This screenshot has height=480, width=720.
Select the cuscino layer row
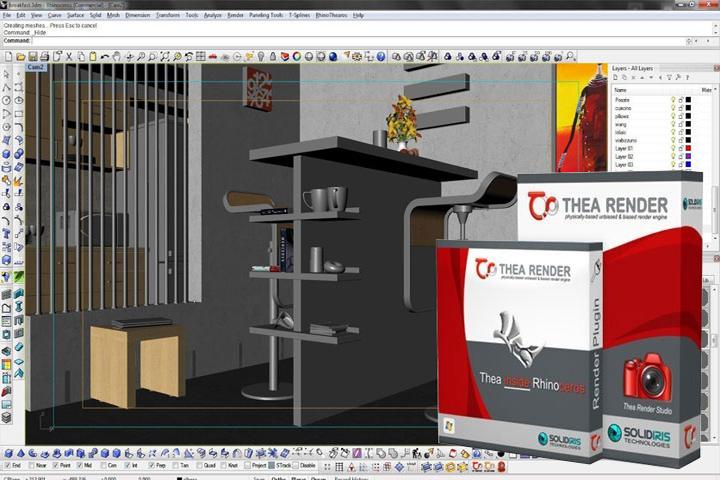(x=661, y=108)
